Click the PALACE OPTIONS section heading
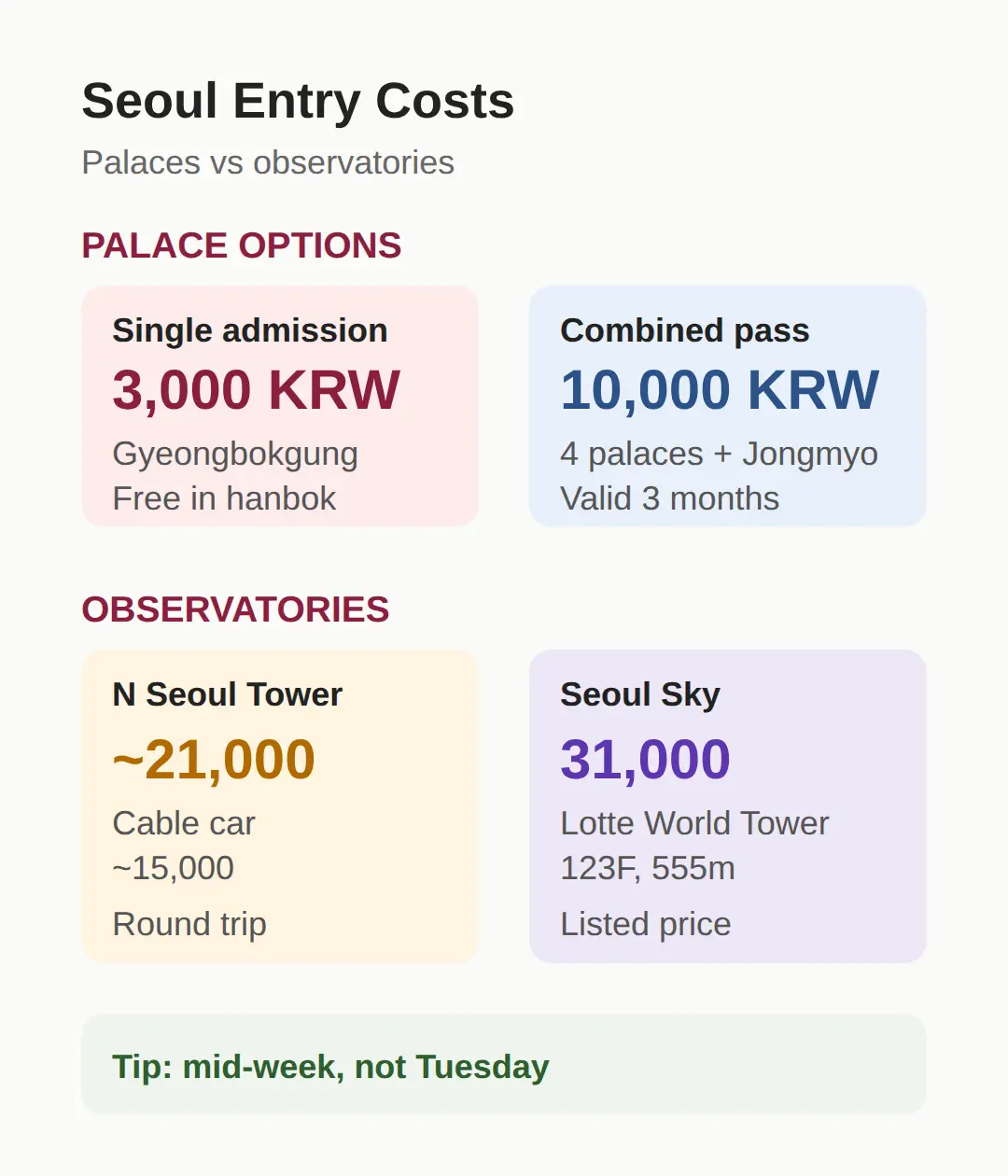1008x1176 pixels. [x=242, y=245]
